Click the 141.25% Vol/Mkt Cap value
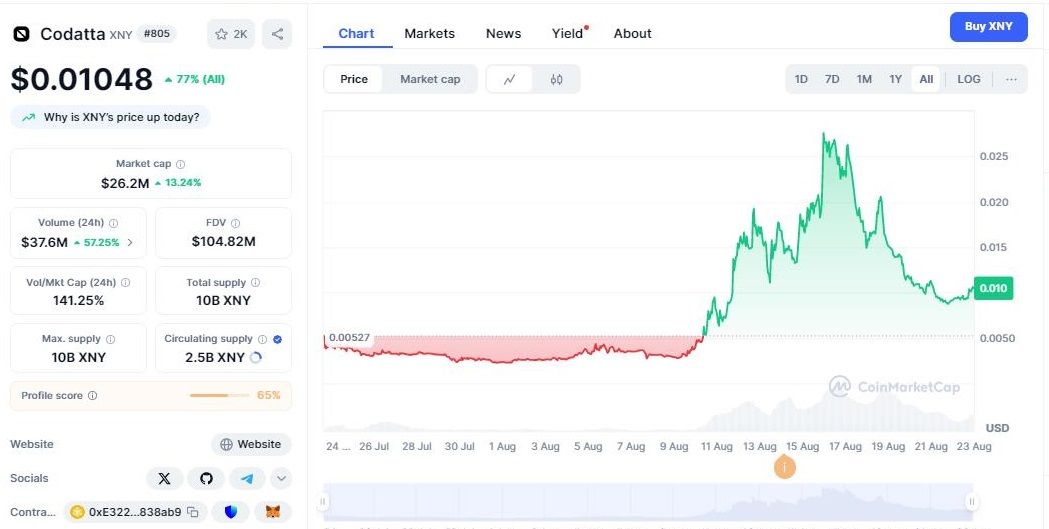Screen dimensions: 1049x529 coord(78,301)
